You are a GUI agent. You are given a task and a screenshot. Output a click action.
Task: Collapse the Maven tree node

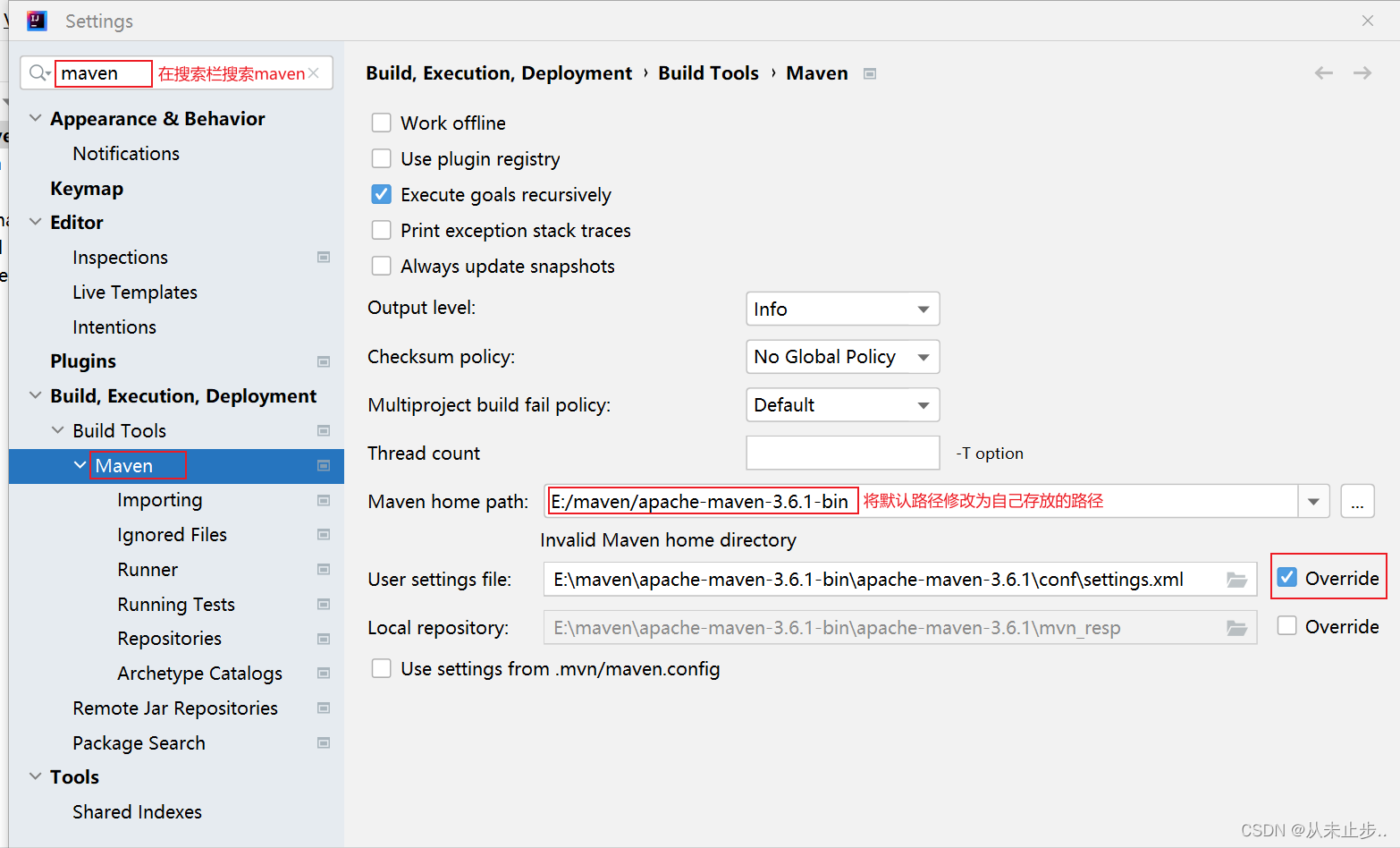pyautogui.click(x=80, y=465)
